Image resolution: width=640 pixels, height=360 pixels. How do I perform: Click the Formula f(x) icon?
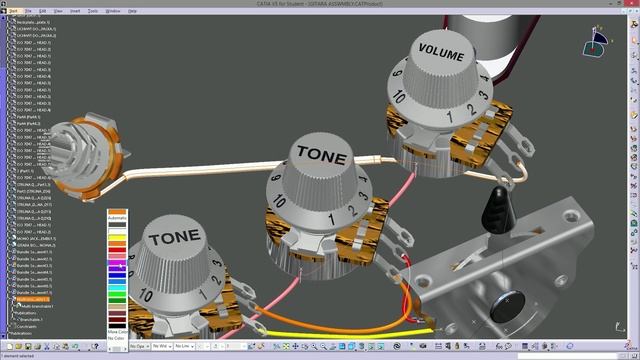tap(499, 347)
